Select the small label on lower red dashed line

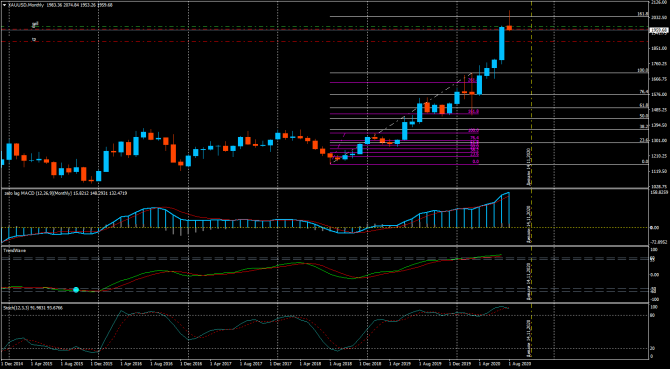[34, 39]
